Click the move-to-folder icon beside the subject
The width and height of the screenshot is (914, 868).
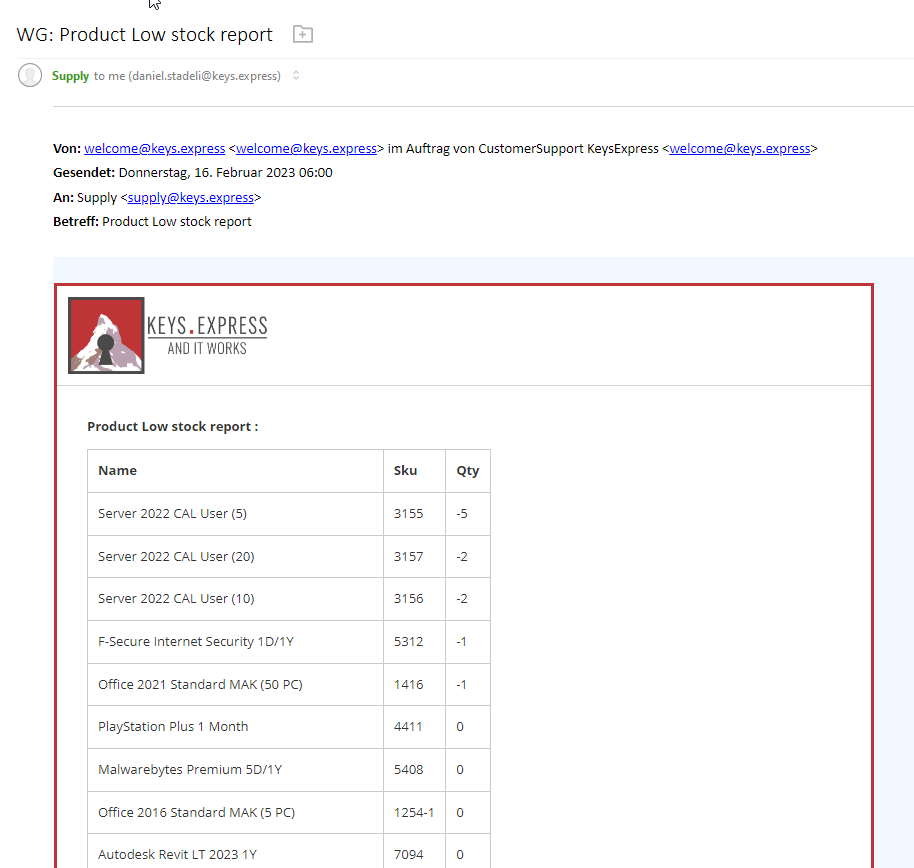[x=303, y=35]
